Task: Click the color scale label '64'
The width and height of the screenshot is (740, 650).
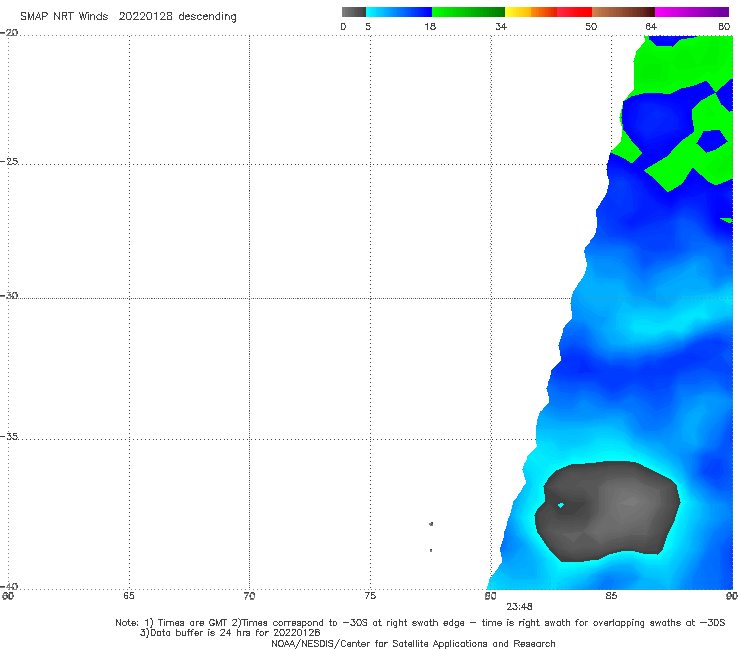Action: [x=651, y=26]
